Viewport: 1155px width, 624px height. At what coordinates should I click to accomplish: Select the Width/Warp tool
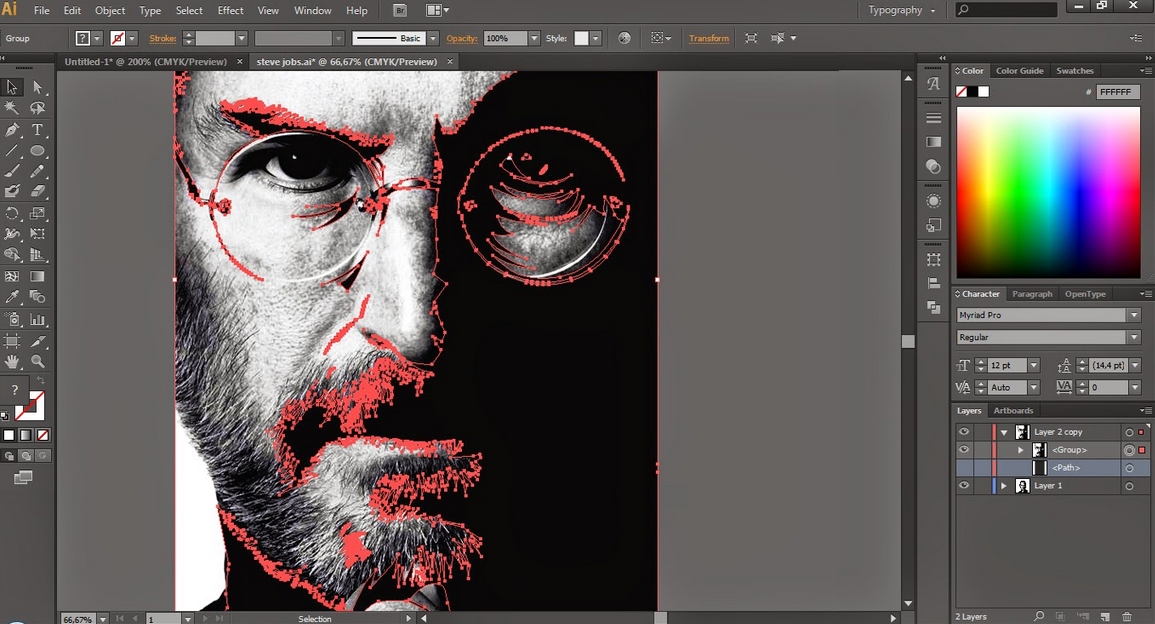coord(12,234)
